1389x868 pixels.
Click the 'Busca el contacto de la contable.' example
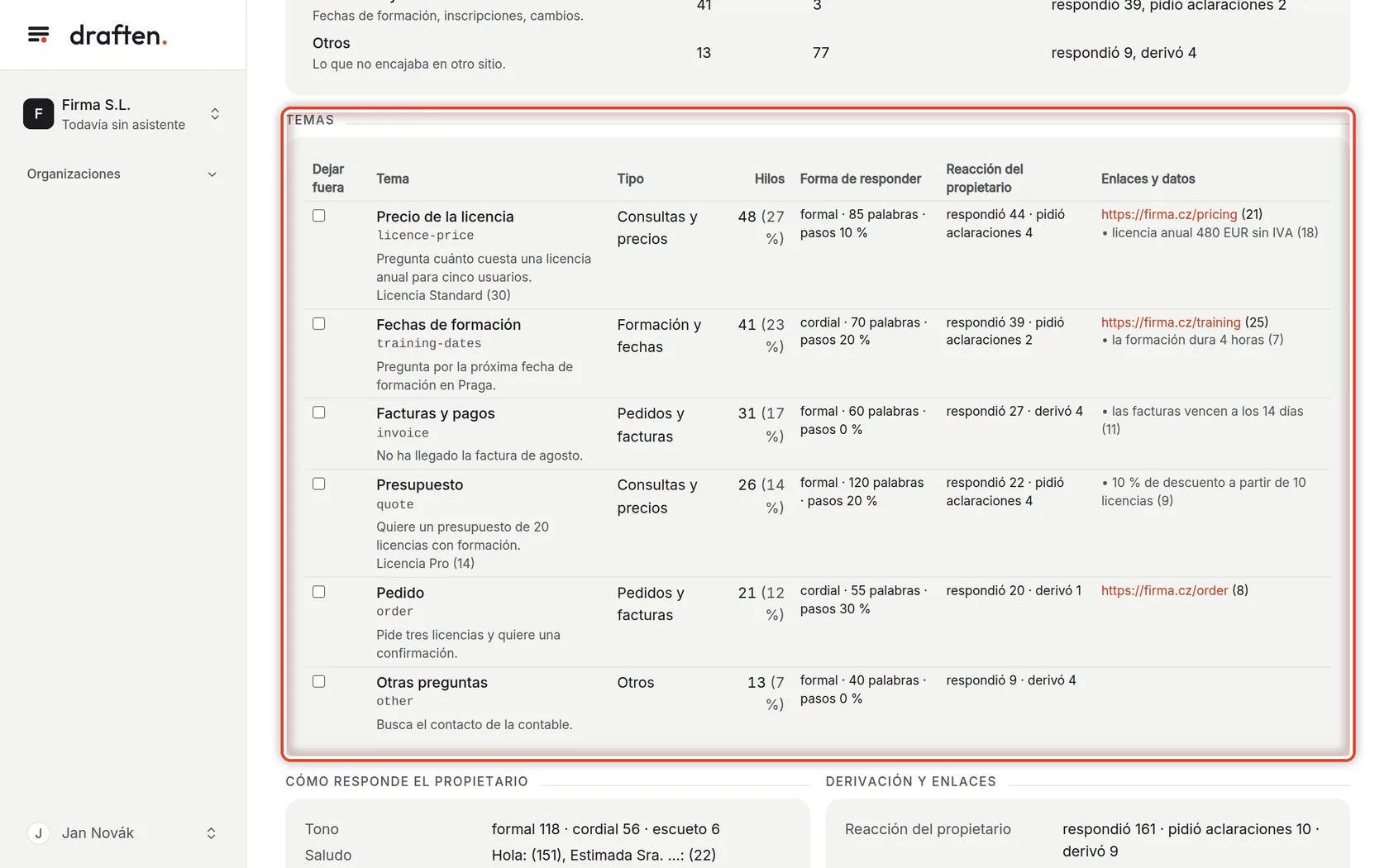tap(475, 725)
